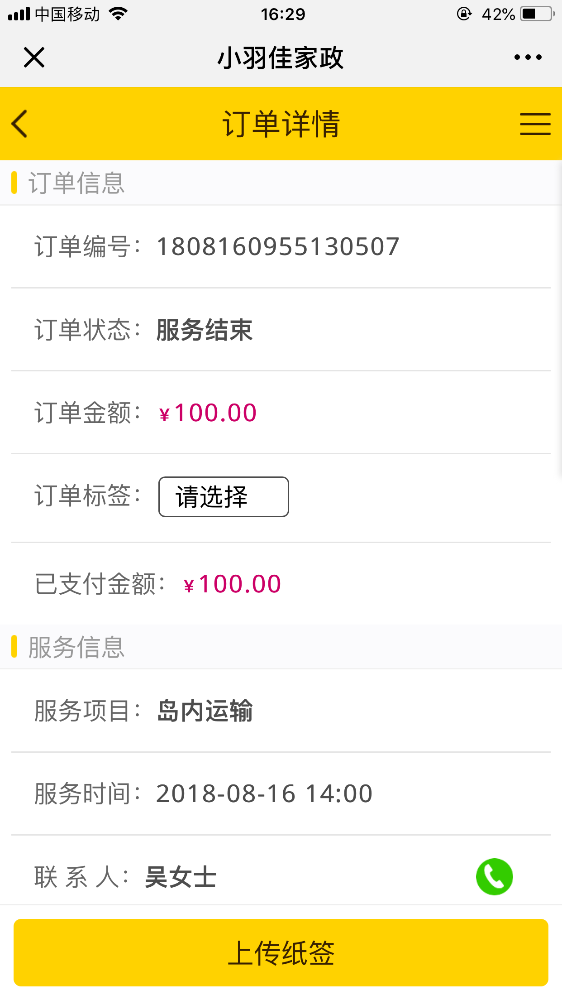Tap the order amount ¥100.00
Viewport: 562px width, 1000px height.
click(x=208, y=413)
